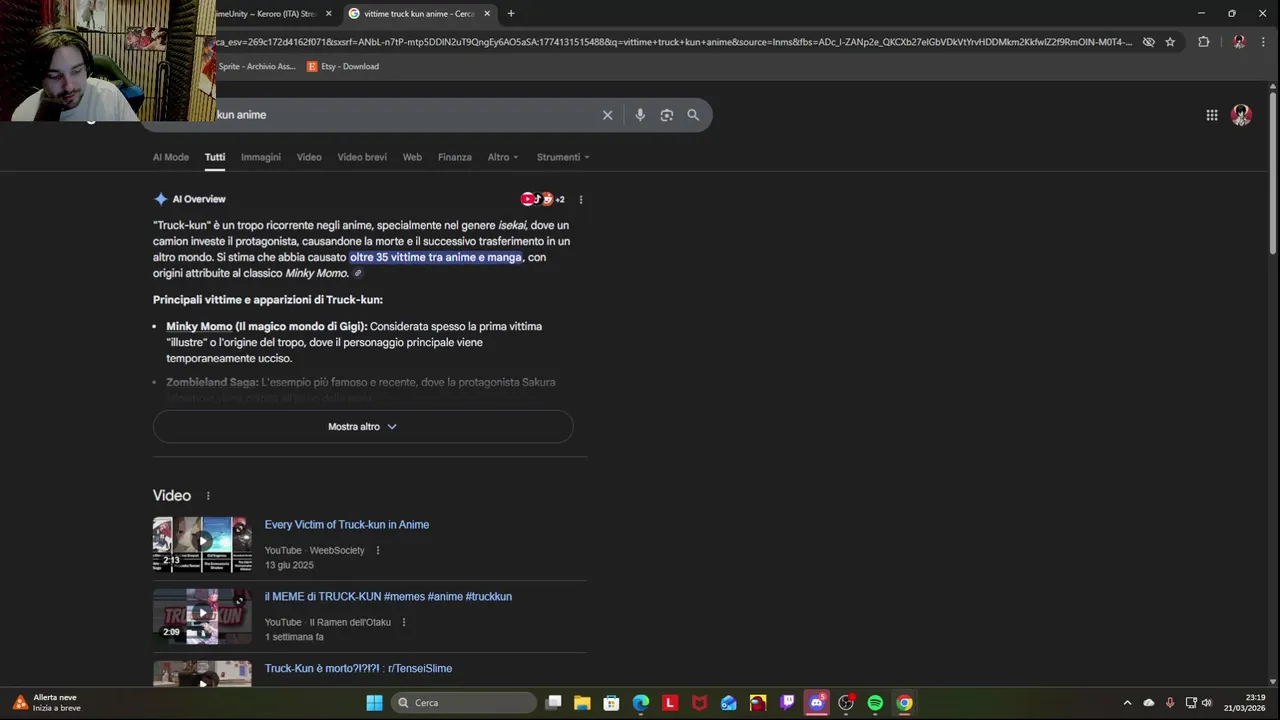Click inside the Google search input field
This screenshot has width=1280, height=720.
tap(400, 115)
